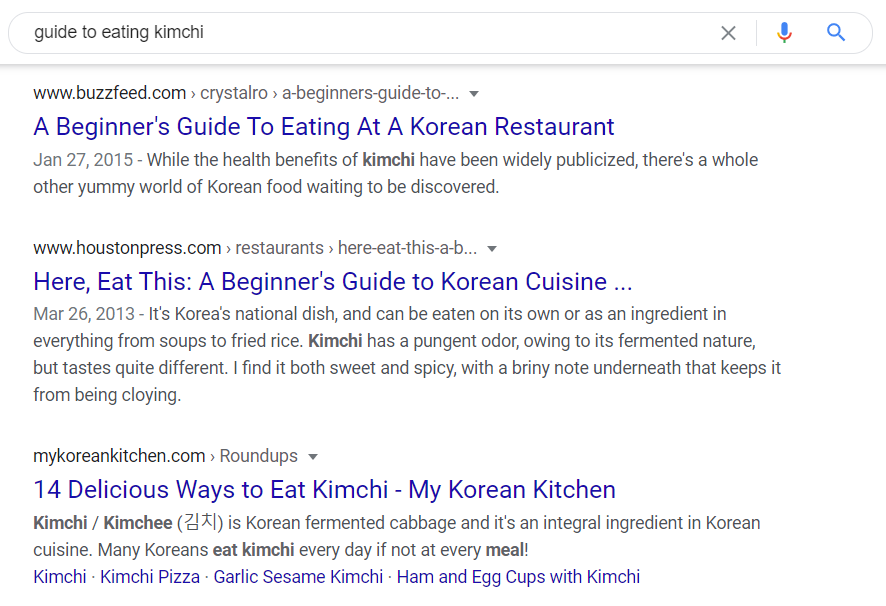Open 14 Delicious Ways to Eat Kimchi
886x606 pixels.
[x=325, y=489]
